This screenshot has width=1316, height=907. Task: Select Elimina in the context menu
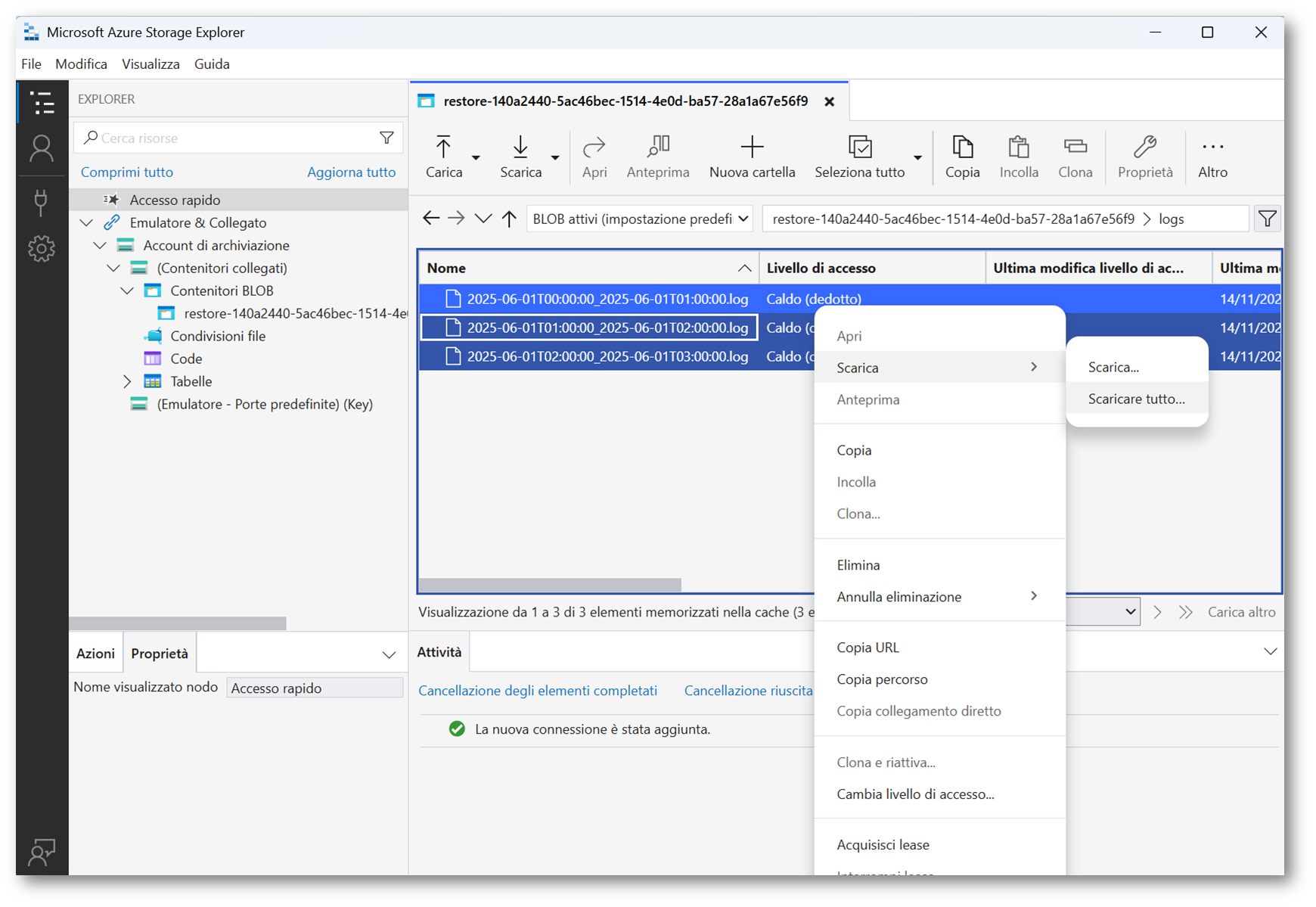pos(858,565)
